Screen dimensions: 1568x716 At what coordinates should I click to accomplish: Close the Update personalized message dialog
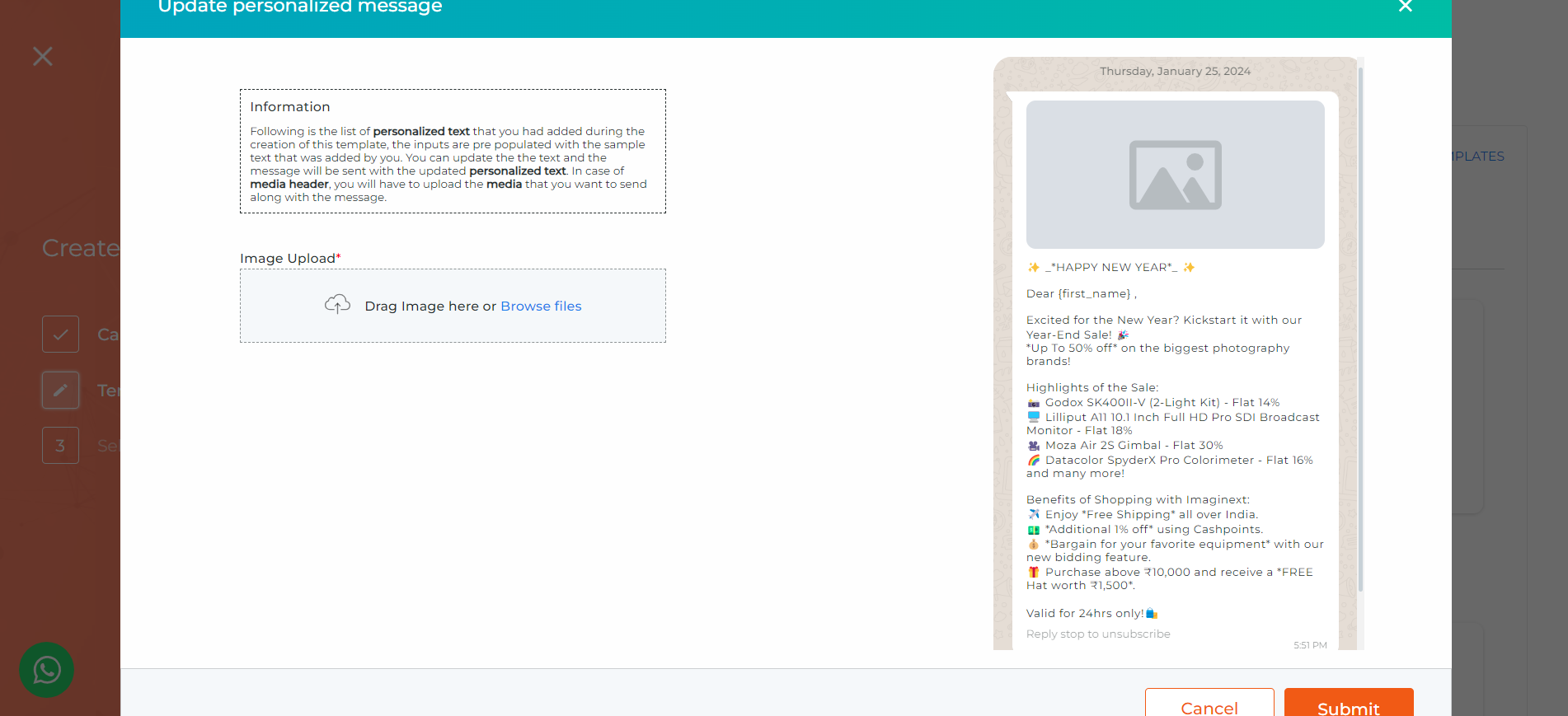[x=1406, y=7]
